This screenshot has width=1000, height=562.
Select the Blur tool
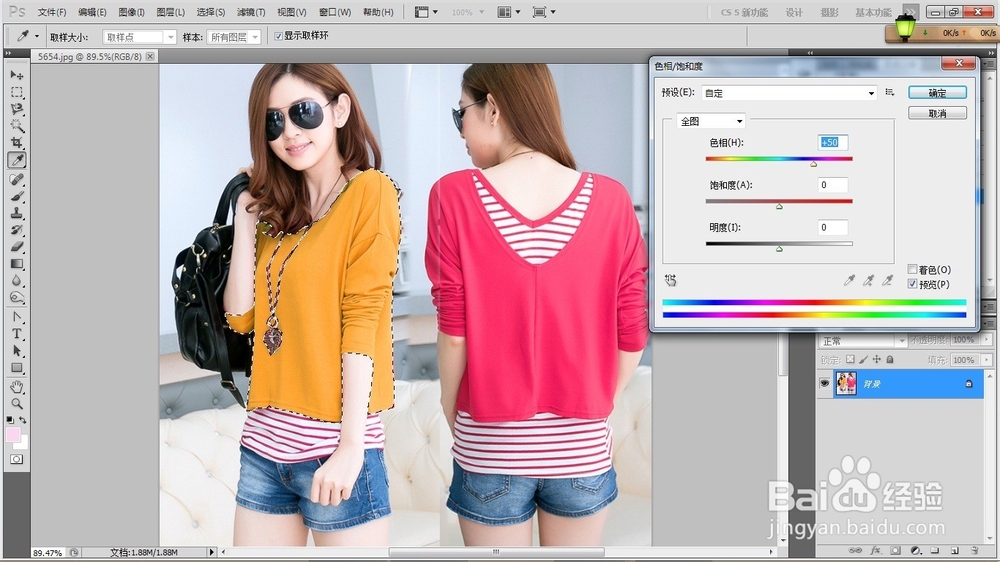pos(17,281)
